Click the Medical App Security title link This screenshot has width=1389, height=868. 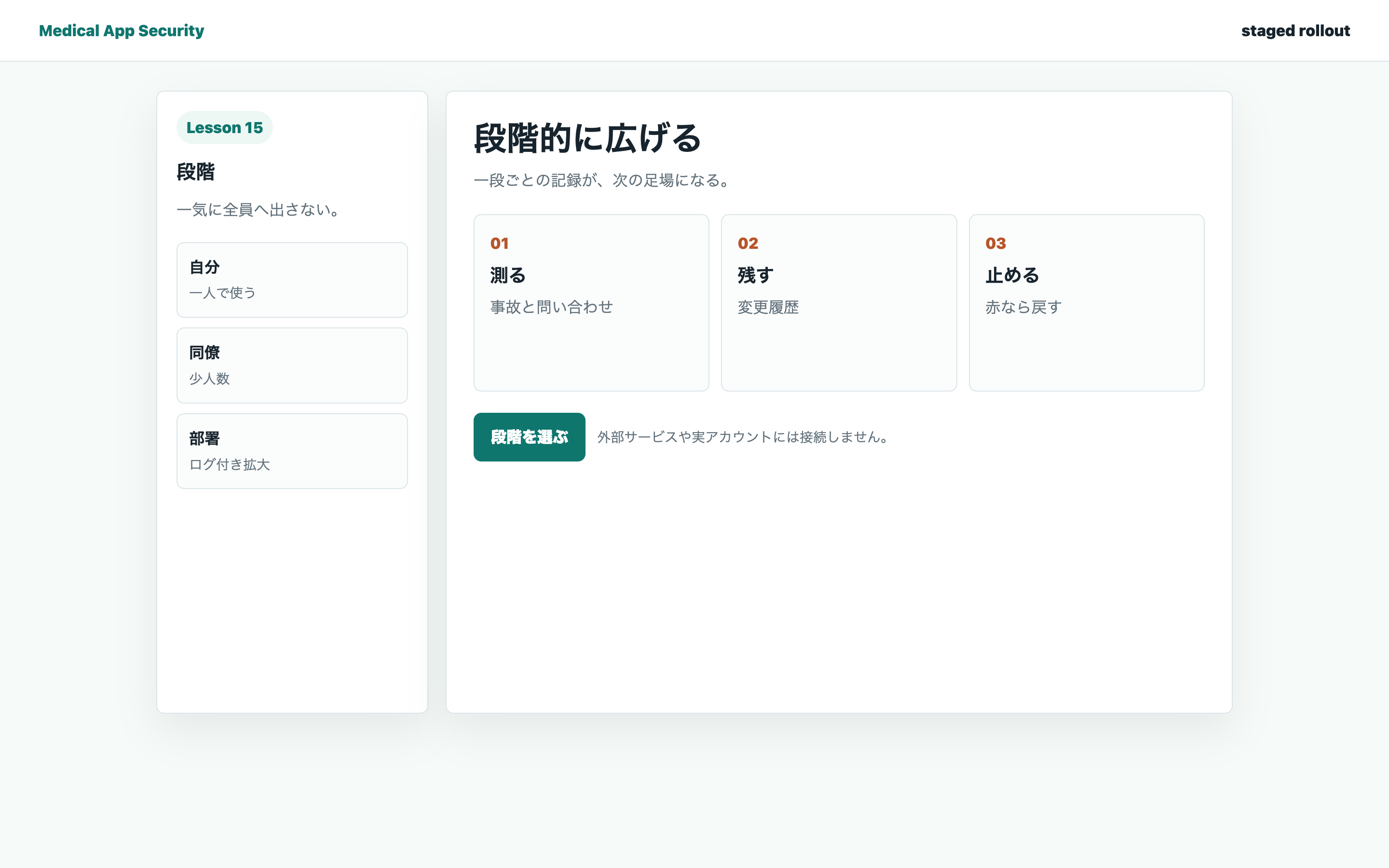click(x=121, y=30)
